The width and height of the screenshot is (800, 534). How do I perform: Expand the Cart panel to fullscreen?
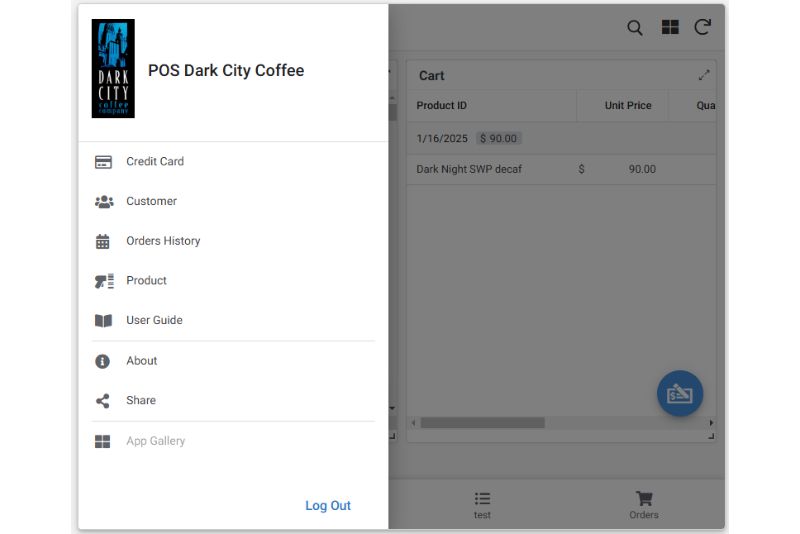tap(704, 75)
